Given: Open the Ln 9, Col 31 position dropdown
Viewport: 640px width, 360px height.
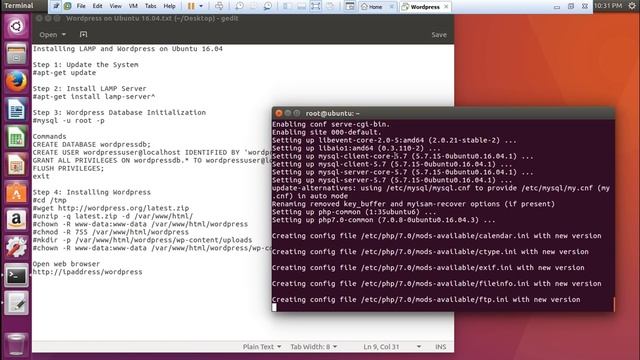Looking at the screenshot, I should [x=392, y=347].
